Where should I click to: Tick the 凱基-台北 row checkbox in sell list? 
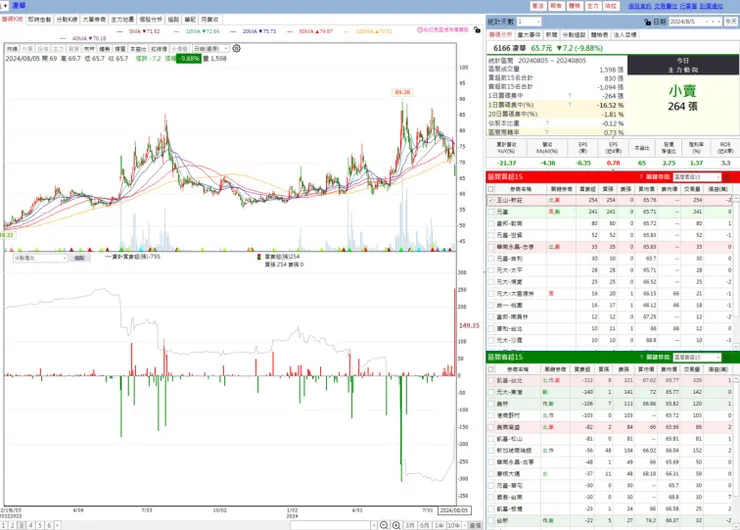tap(491, 380)
